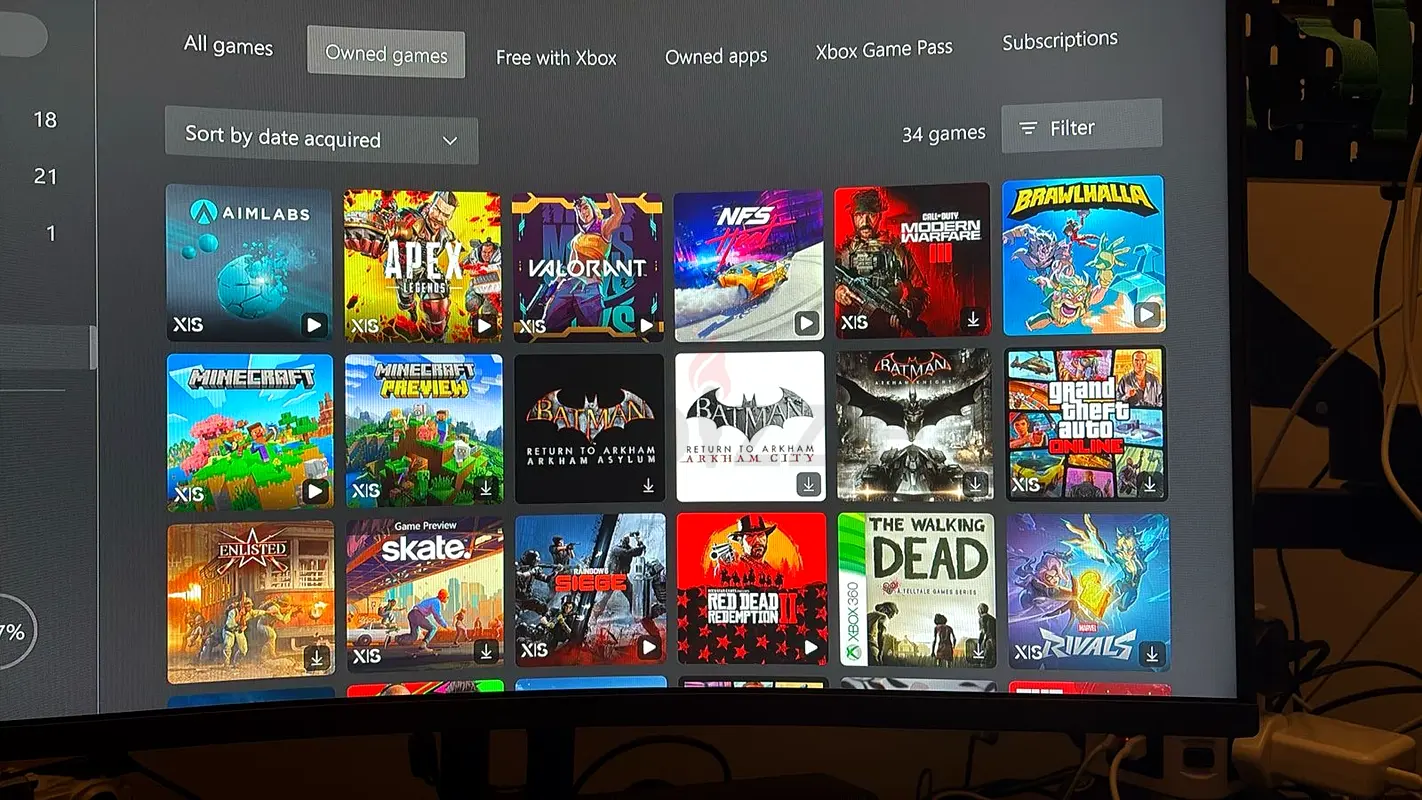This screenshot has height=800, width=1422.
Task: Open the Call of Duty Modern Warfare III cover
Action: pos(912,260)
